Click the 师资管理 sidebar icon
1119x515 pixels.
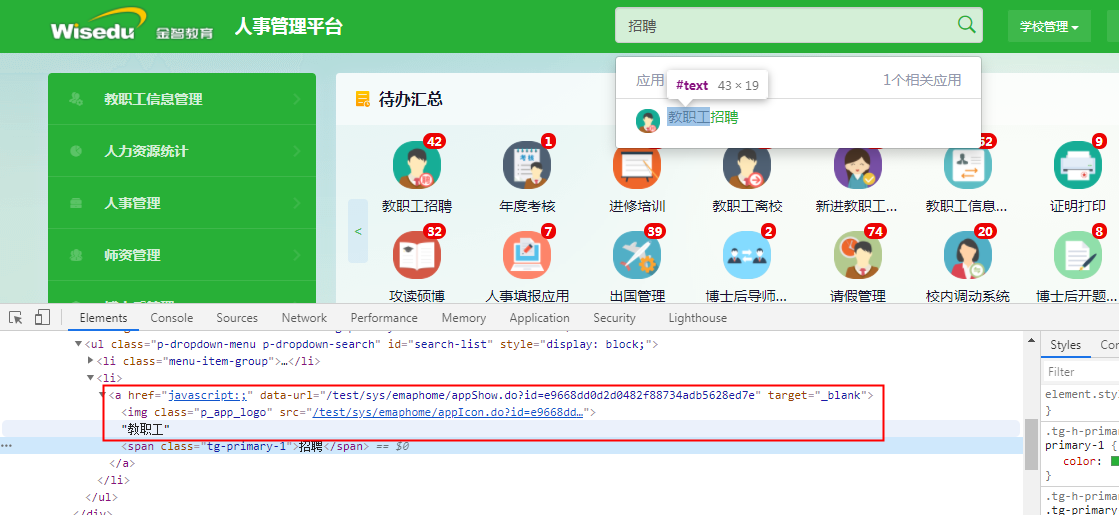pyautogui.click(x=76, y=255)
